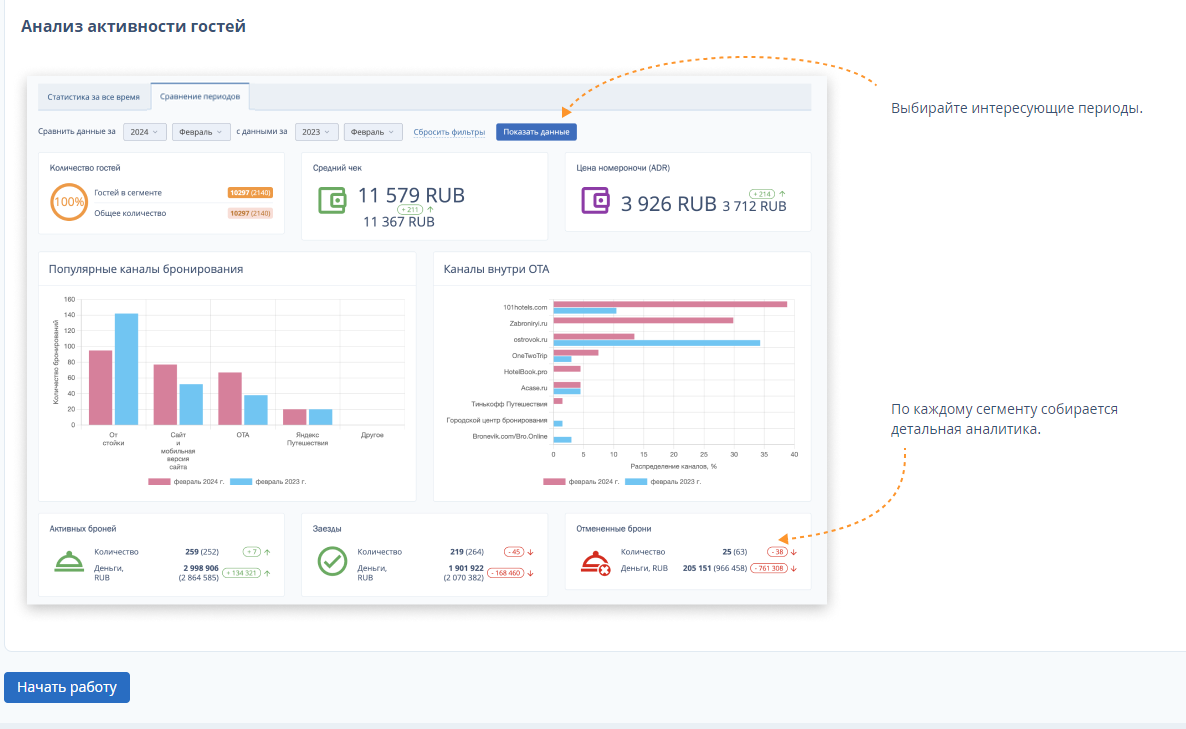Toggle февраль 2023 legend in OTA channels chart
1186x729 pixels.
pyautogui.click(x=663, y=482)
